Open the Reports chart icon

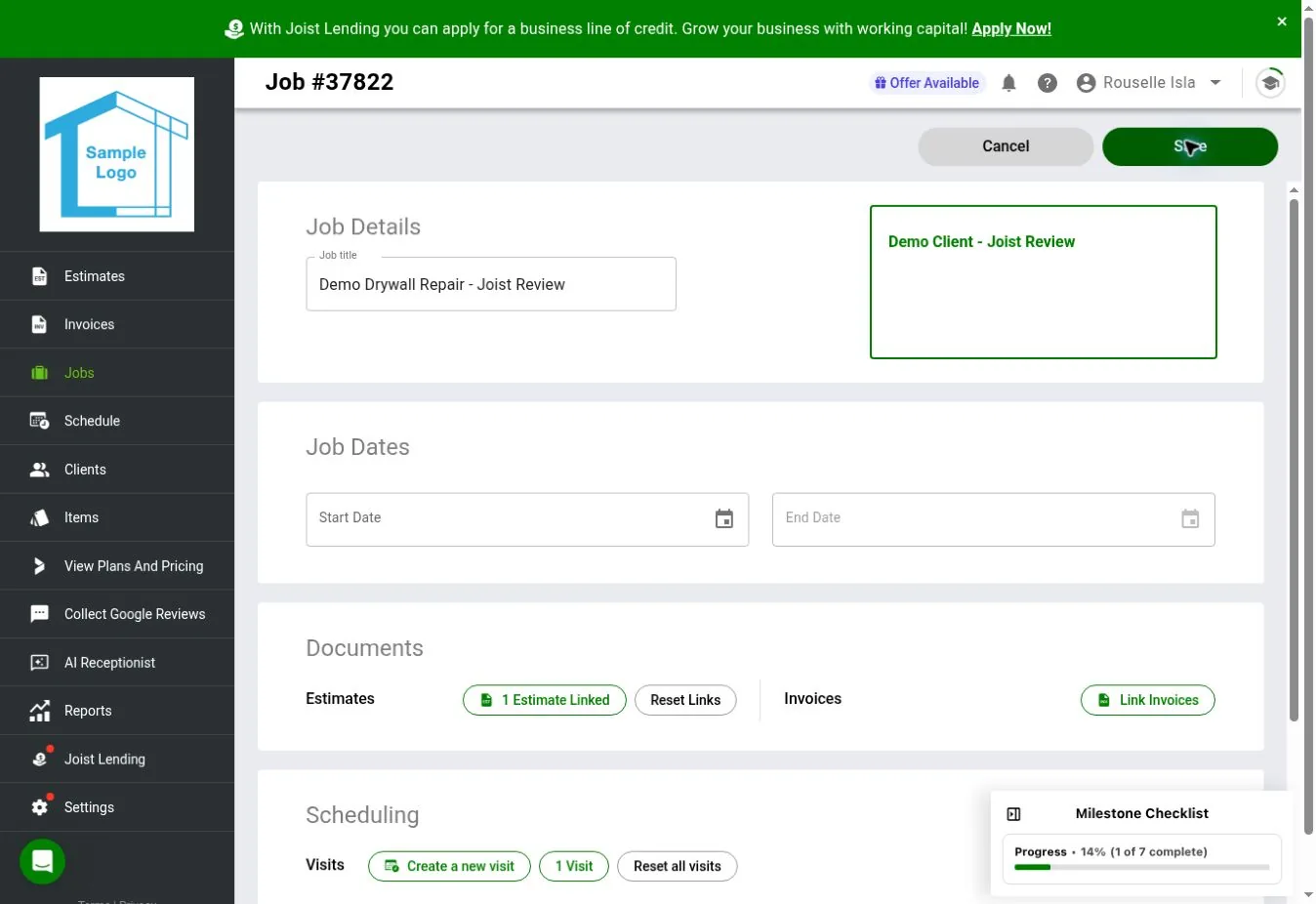tap(39, 711)
